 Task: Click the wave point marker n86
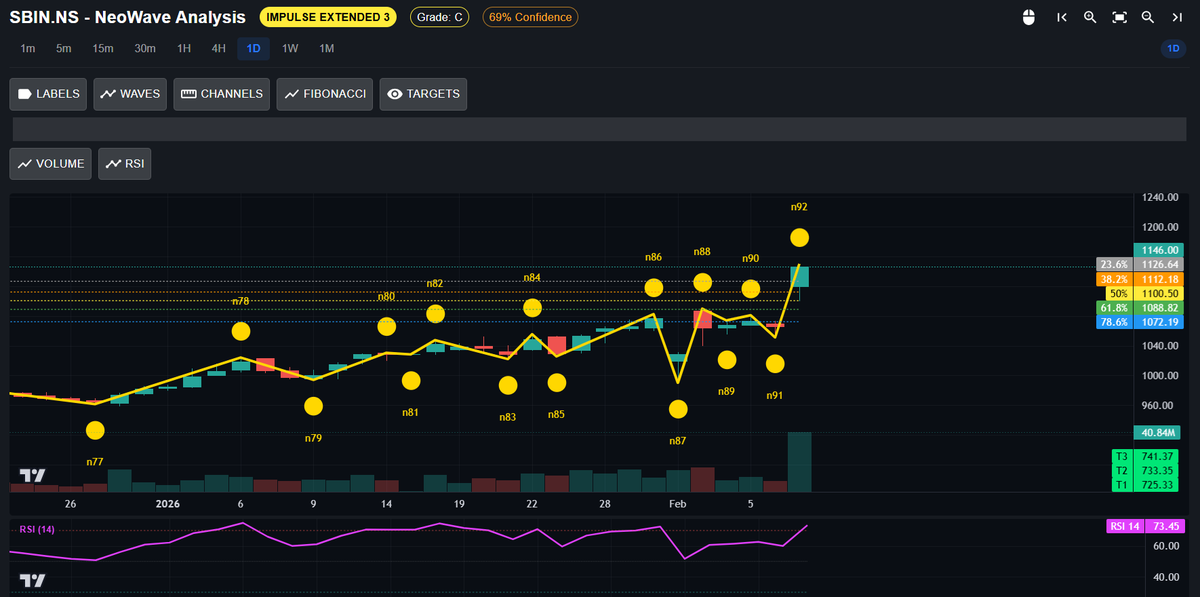654,288
